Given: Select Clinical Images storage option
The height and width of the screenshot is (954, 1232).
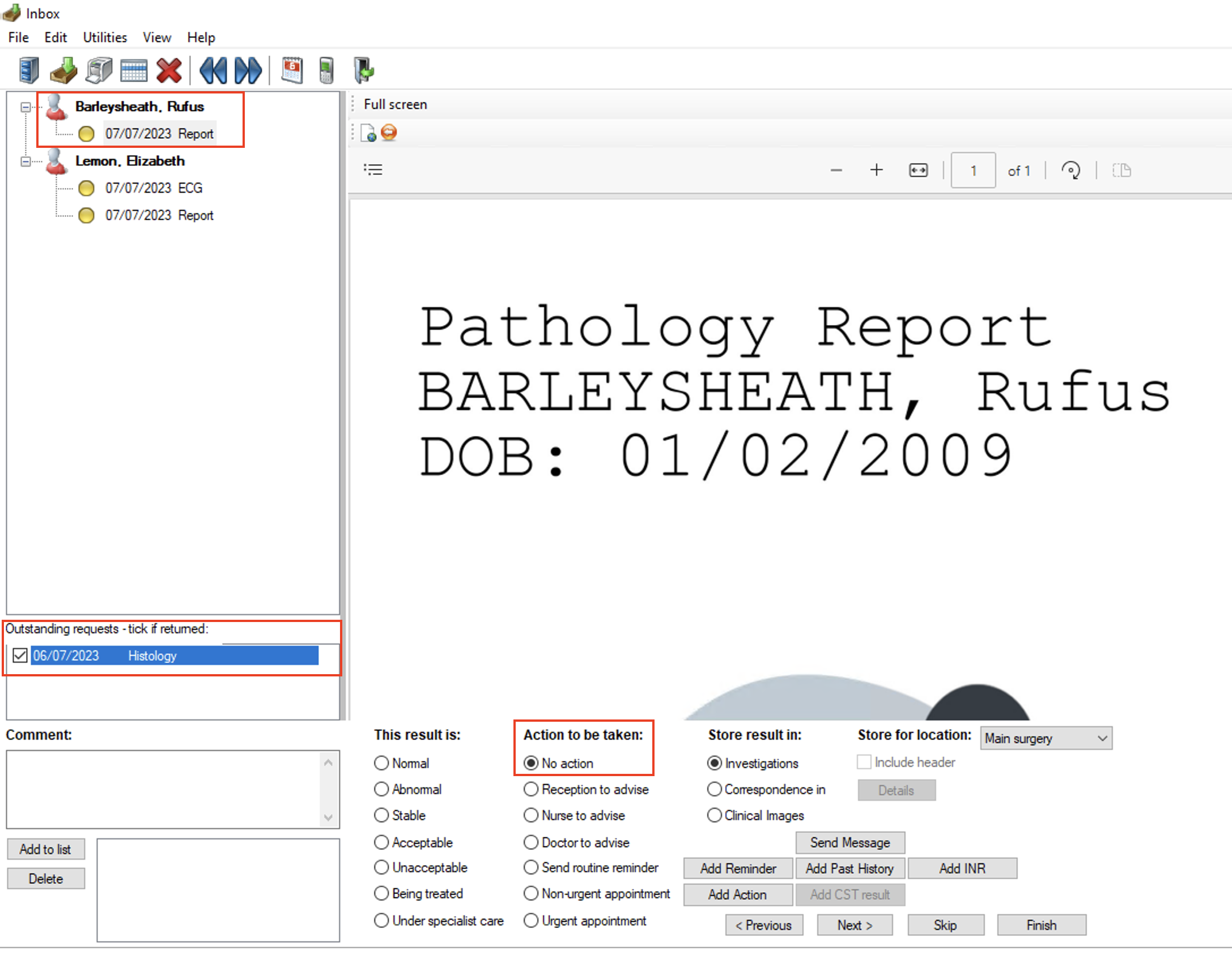Looking at the screenshot, I should pos(715,815).
